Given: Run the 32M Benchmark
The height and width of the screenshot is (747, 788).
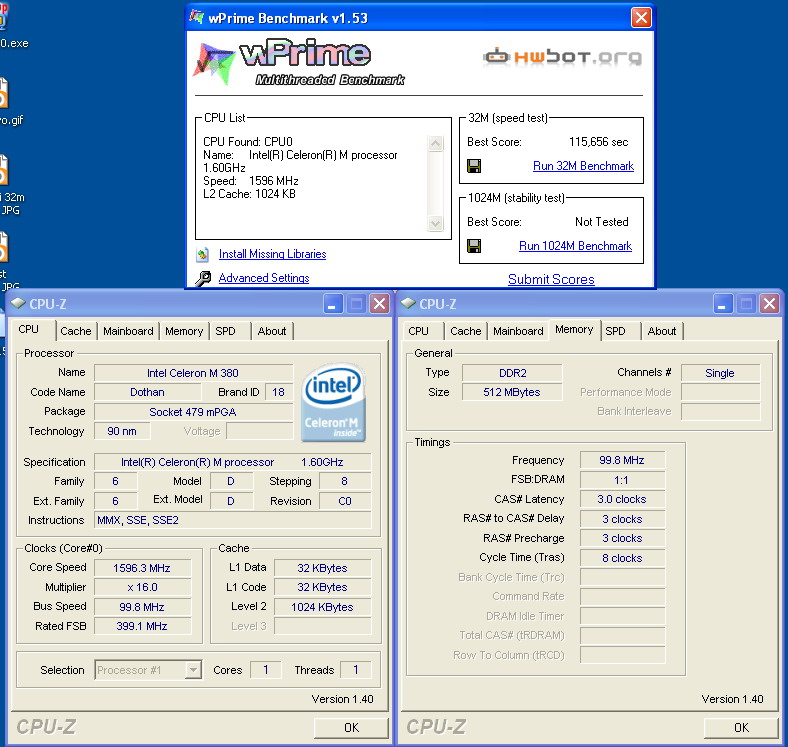Looking at the screenshot, I should [583, 166].
